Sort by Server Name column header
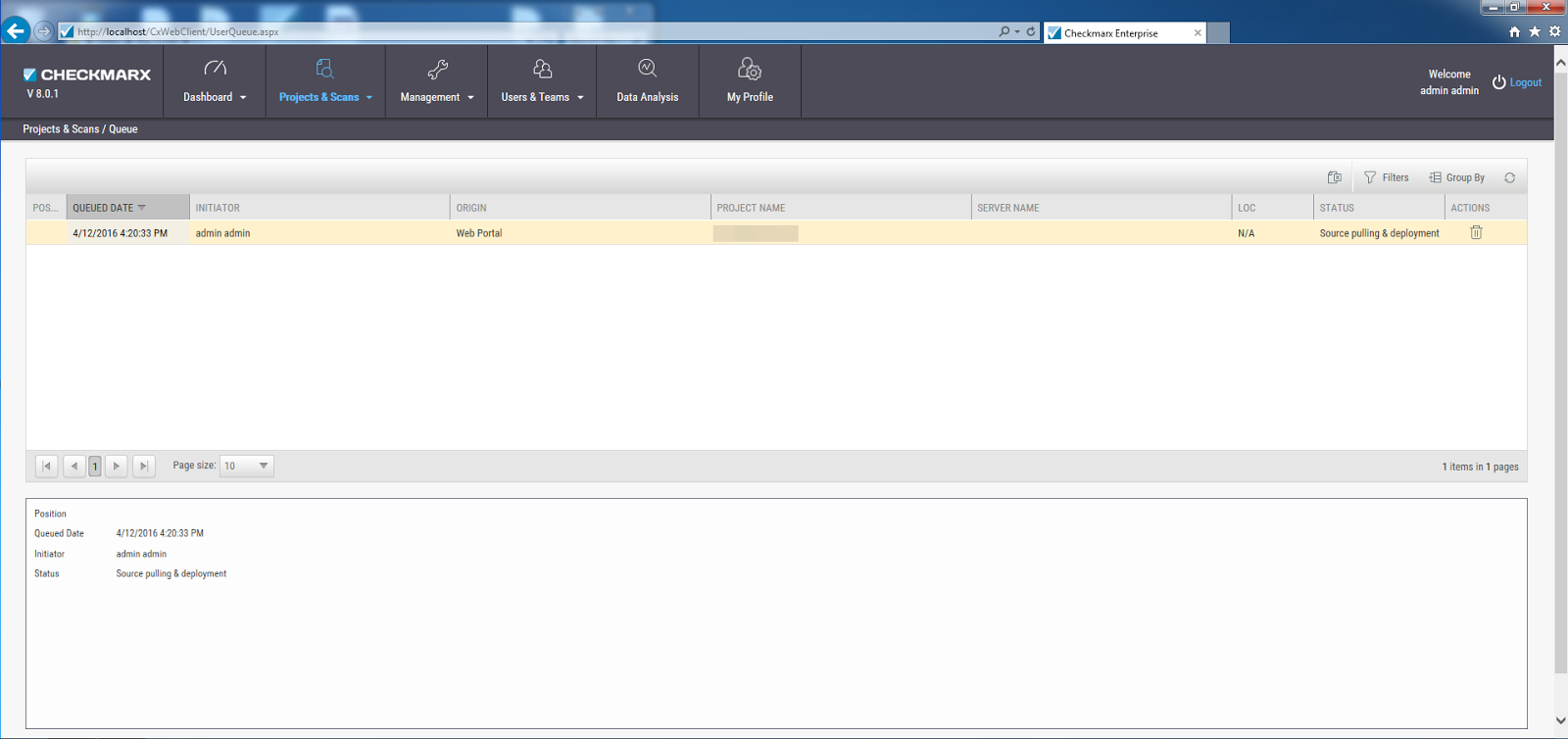This screenshot has width=1568, height=739. (1102, 207)
